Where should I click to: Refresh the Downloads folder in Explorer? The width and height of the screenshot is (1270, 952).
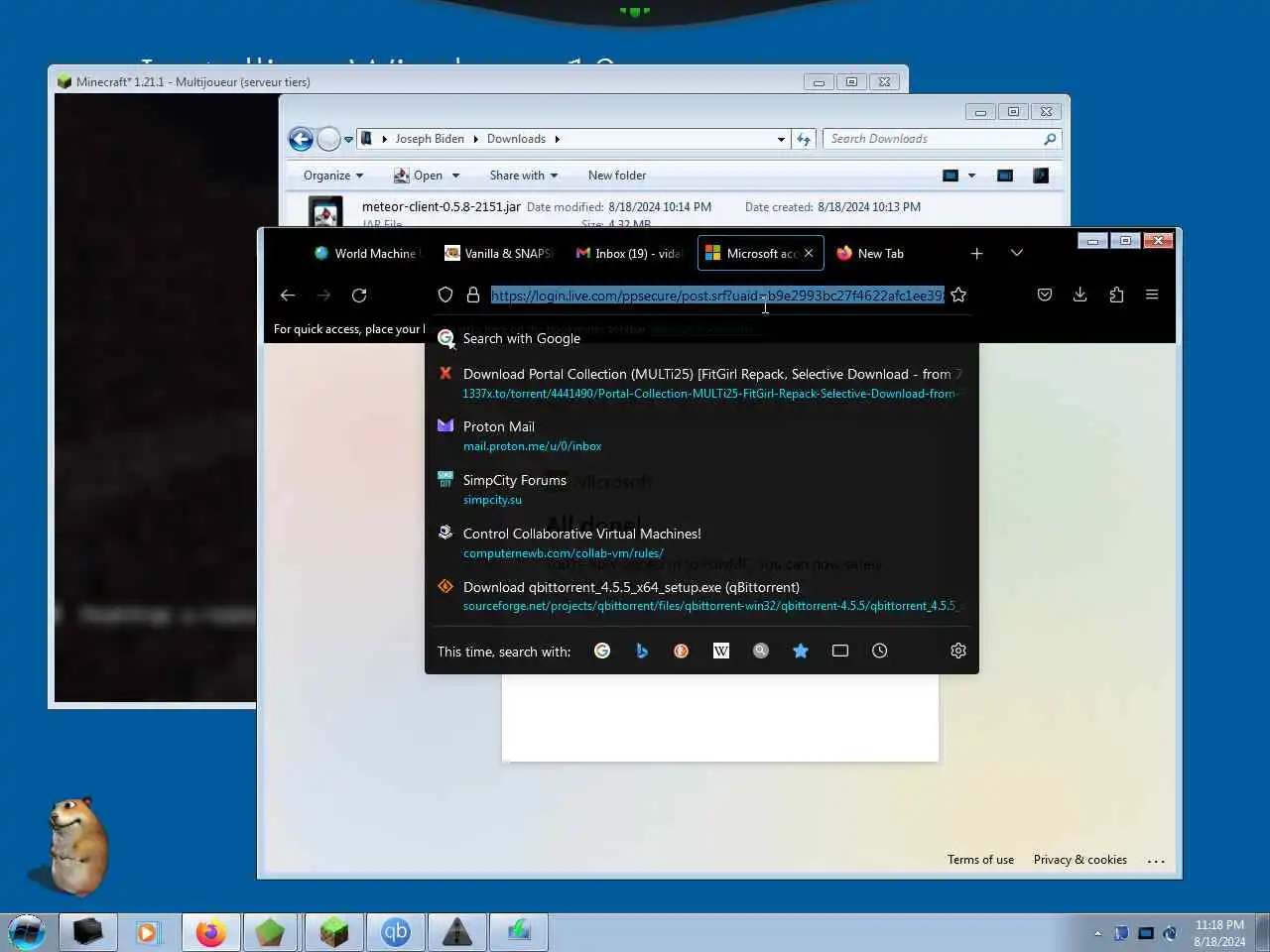[x=804, y=139]
